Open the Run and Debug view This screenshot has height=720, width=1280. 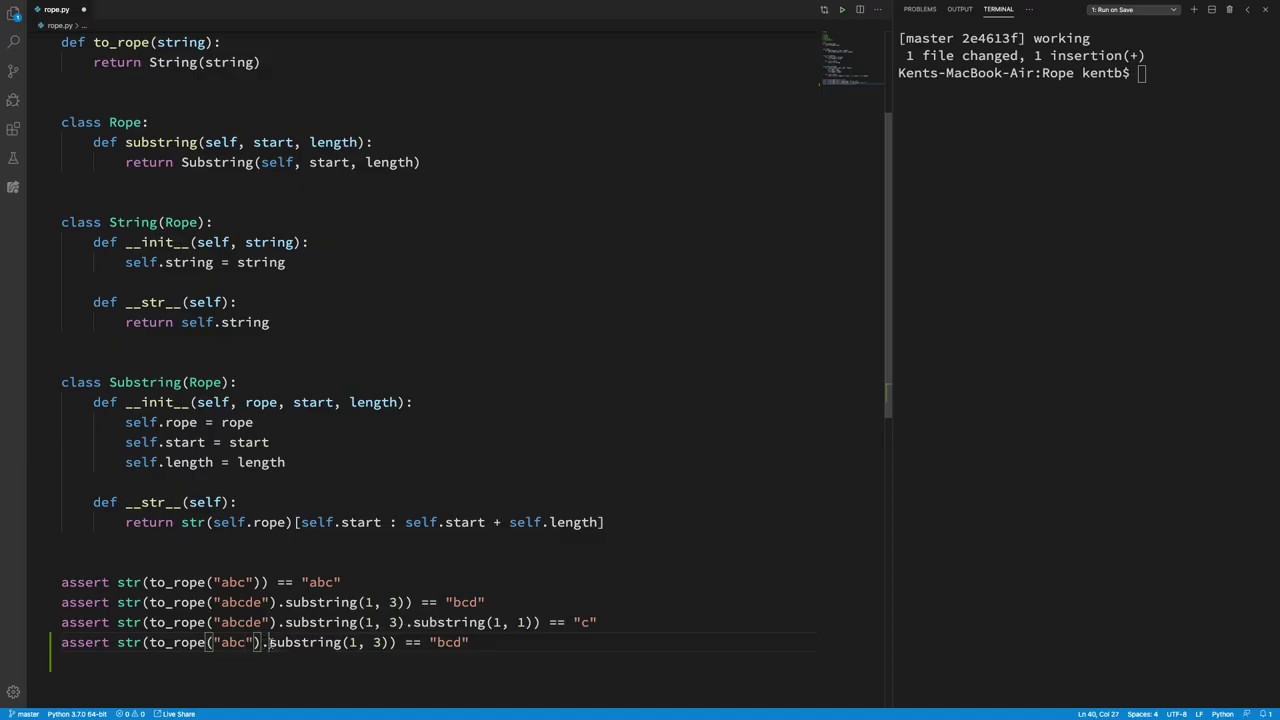13,100
